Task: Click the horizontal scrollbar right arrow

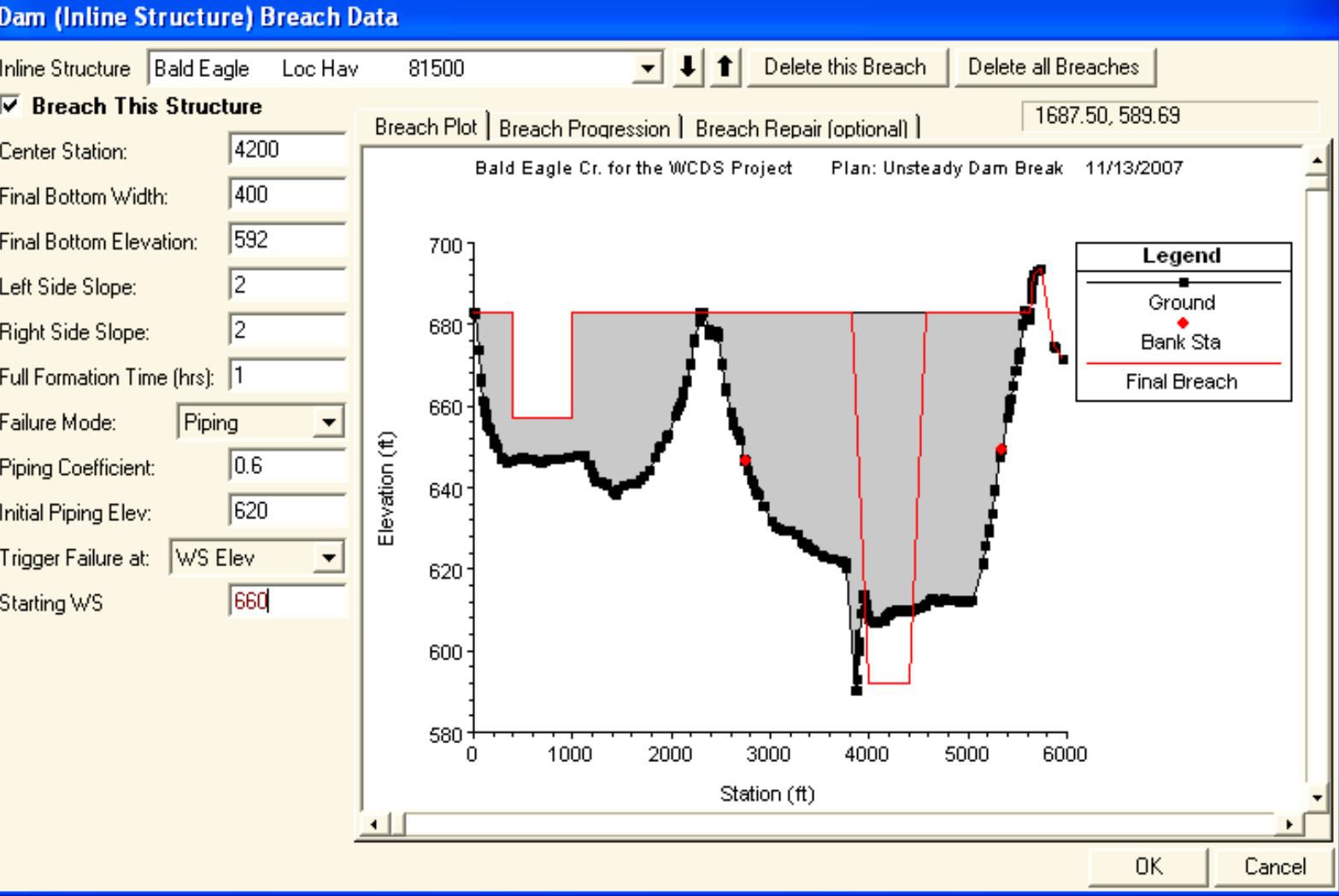Action: point(1290,825)
